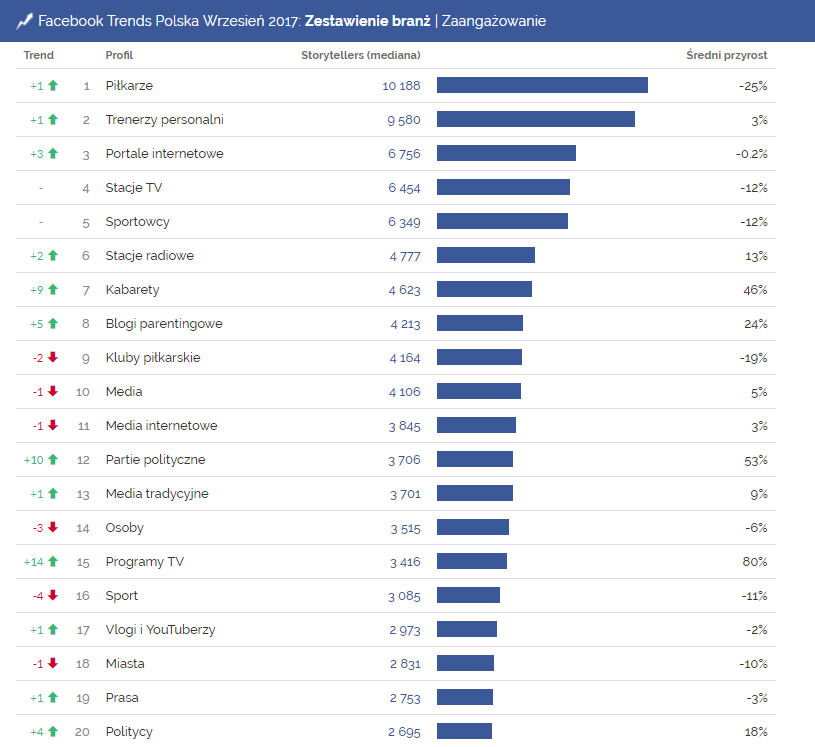Click the green +14 arrow for Programy TV
This screenshot has height=747, width=815.
click(x=53, y=562)
